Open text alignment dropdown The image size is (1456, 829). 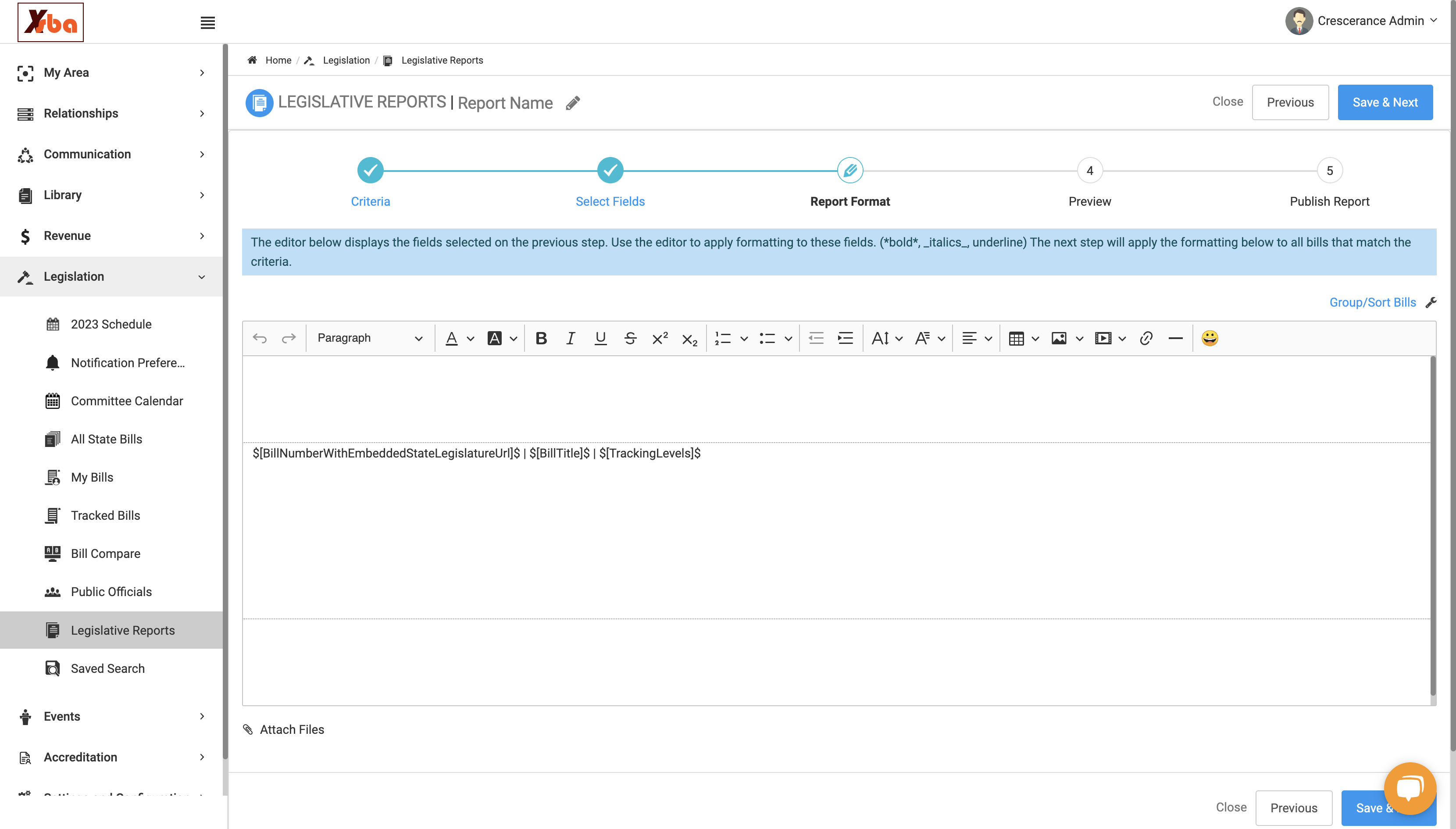coord(977,338)
